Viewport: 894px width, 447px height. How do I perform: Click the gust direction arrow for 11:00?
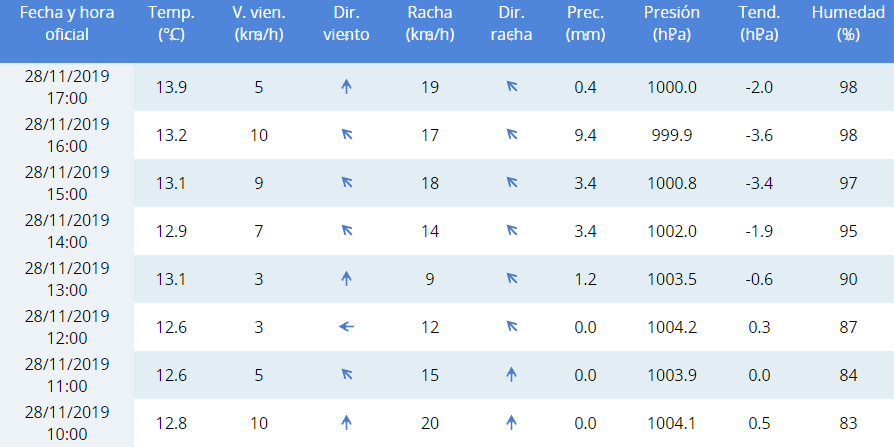tap(512, 374)
